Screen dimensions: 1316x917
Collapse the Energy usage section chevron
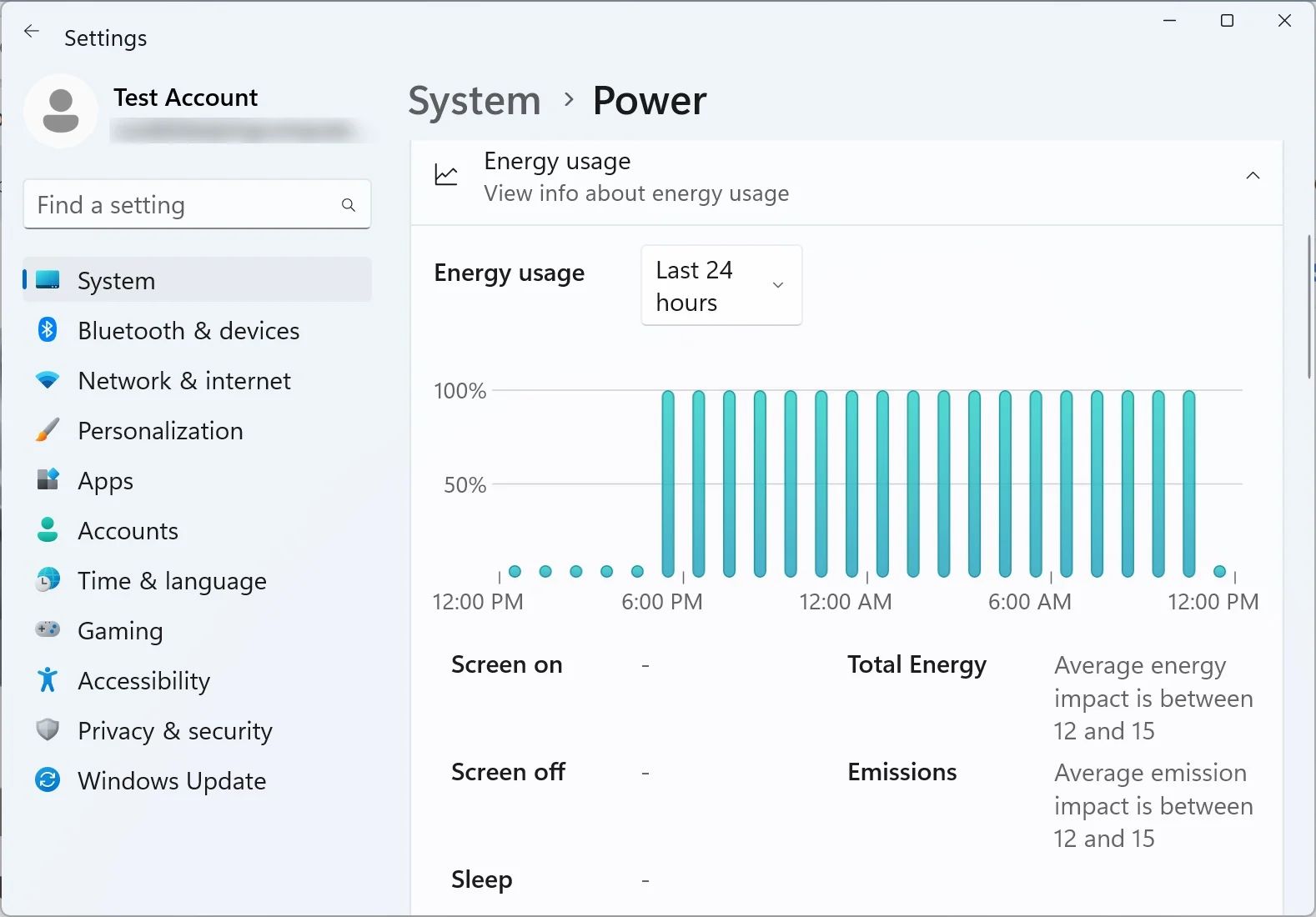1252,175
